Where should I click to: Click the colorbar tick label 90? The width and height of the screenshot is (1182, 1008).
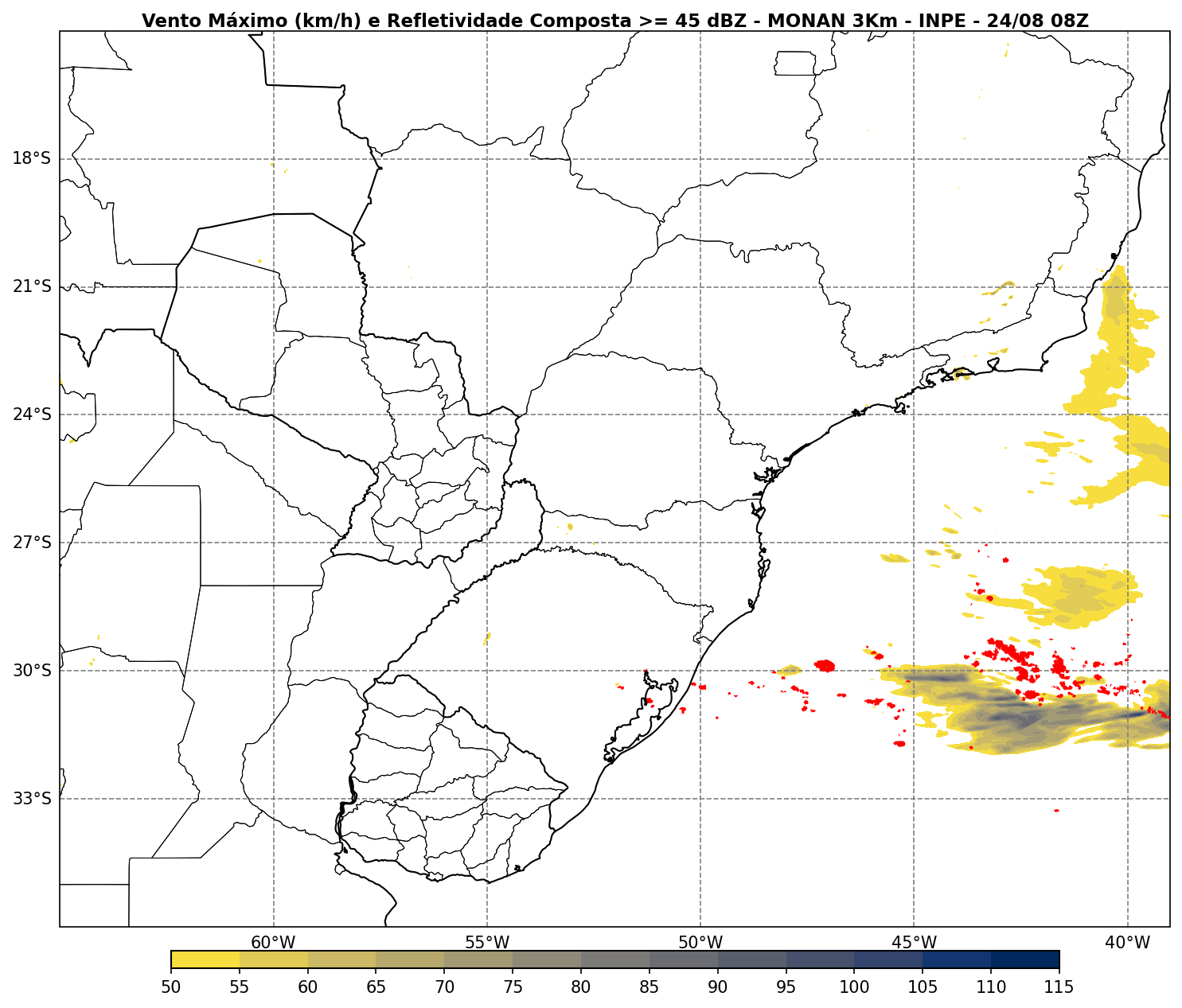(x=718, y=988)
